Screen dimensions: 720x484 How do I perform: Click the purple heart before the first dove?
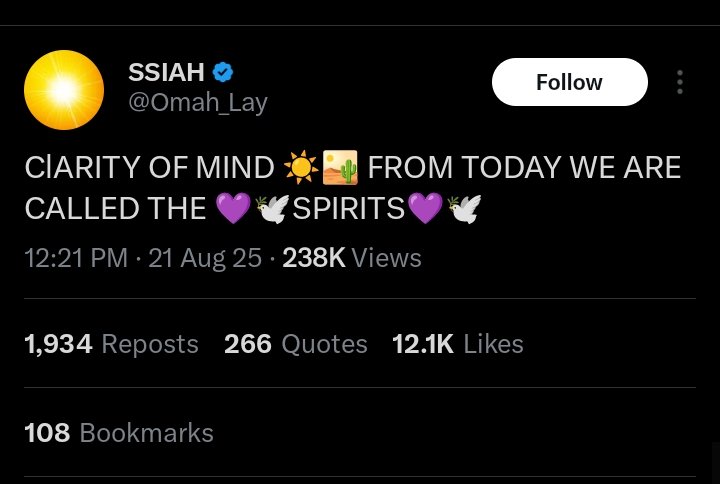coord(232,208)
